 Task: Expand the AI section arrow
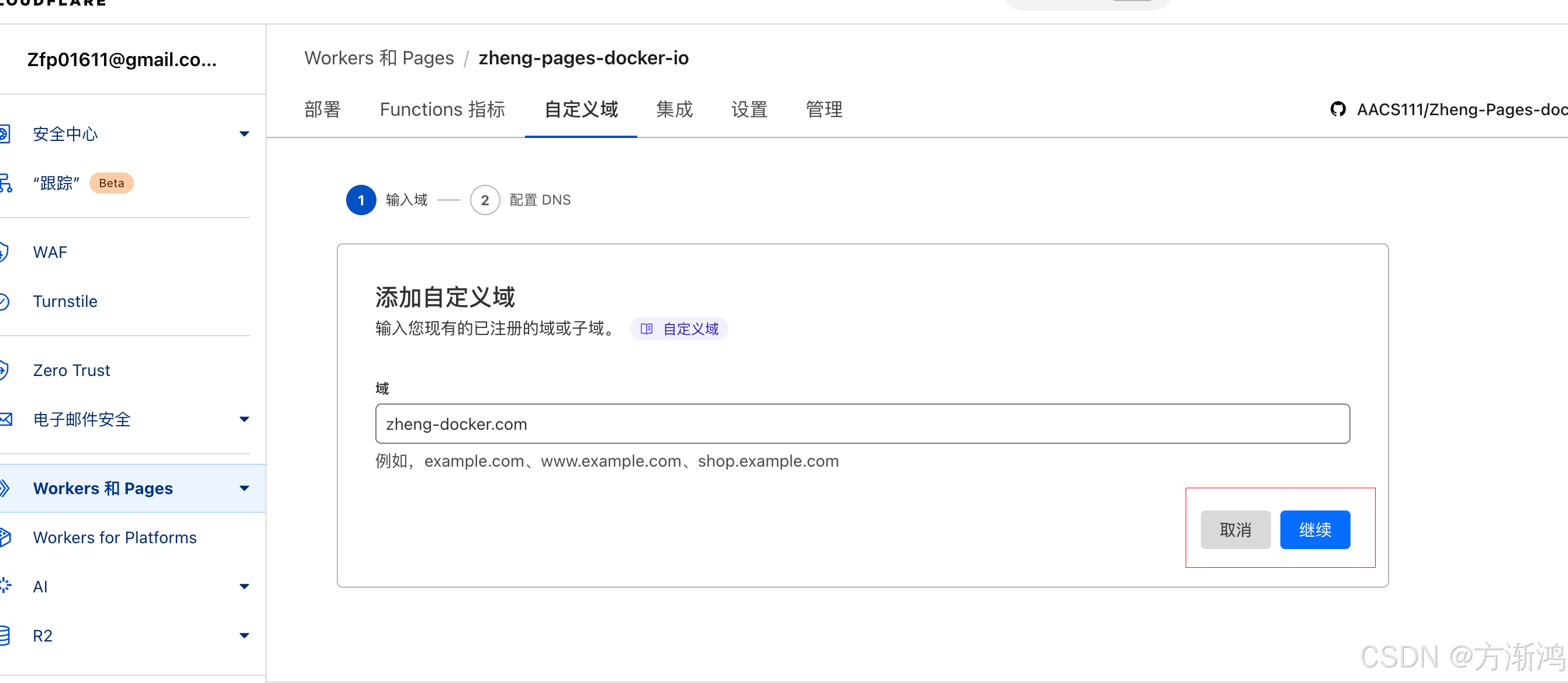[x=244, y=587]
